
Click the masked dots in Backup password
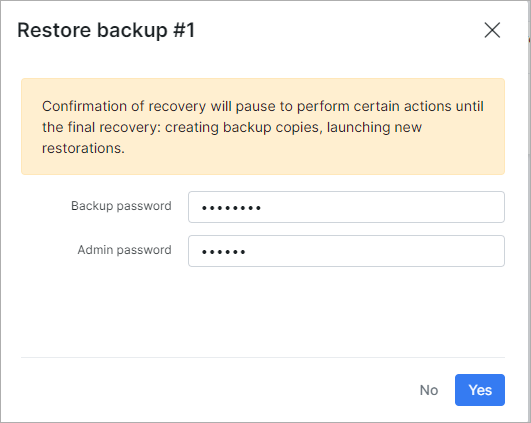[x=231, y=208]
